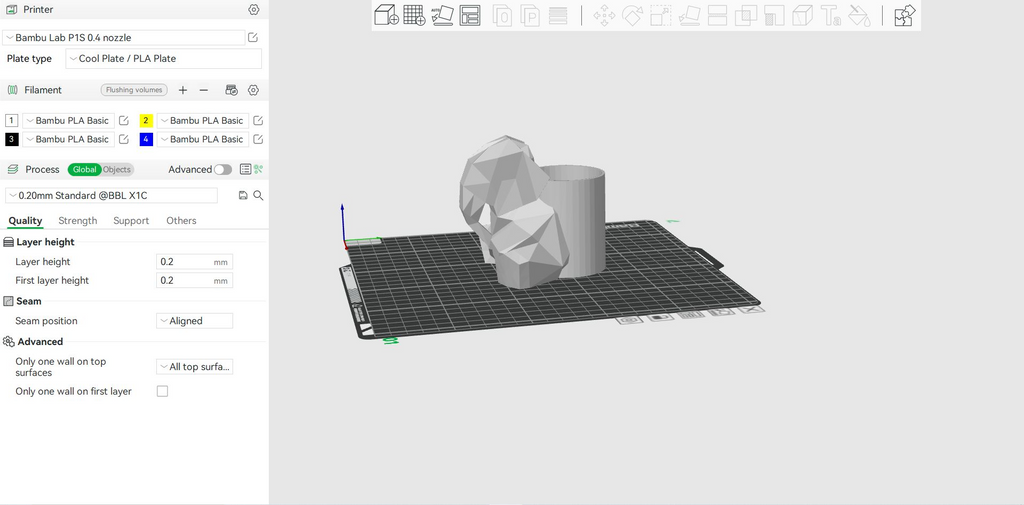The width and height of the screenshot is (1024, 505).
Task: Click the AMS filament sync icon
Action: coord(231,90)
